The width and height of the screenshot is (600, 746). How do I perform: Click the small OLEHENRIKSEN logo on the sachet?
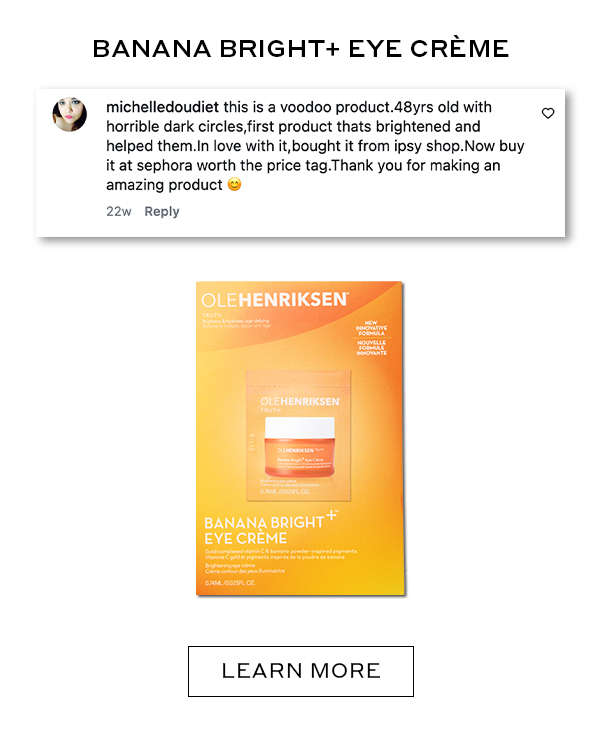(300, 402)
